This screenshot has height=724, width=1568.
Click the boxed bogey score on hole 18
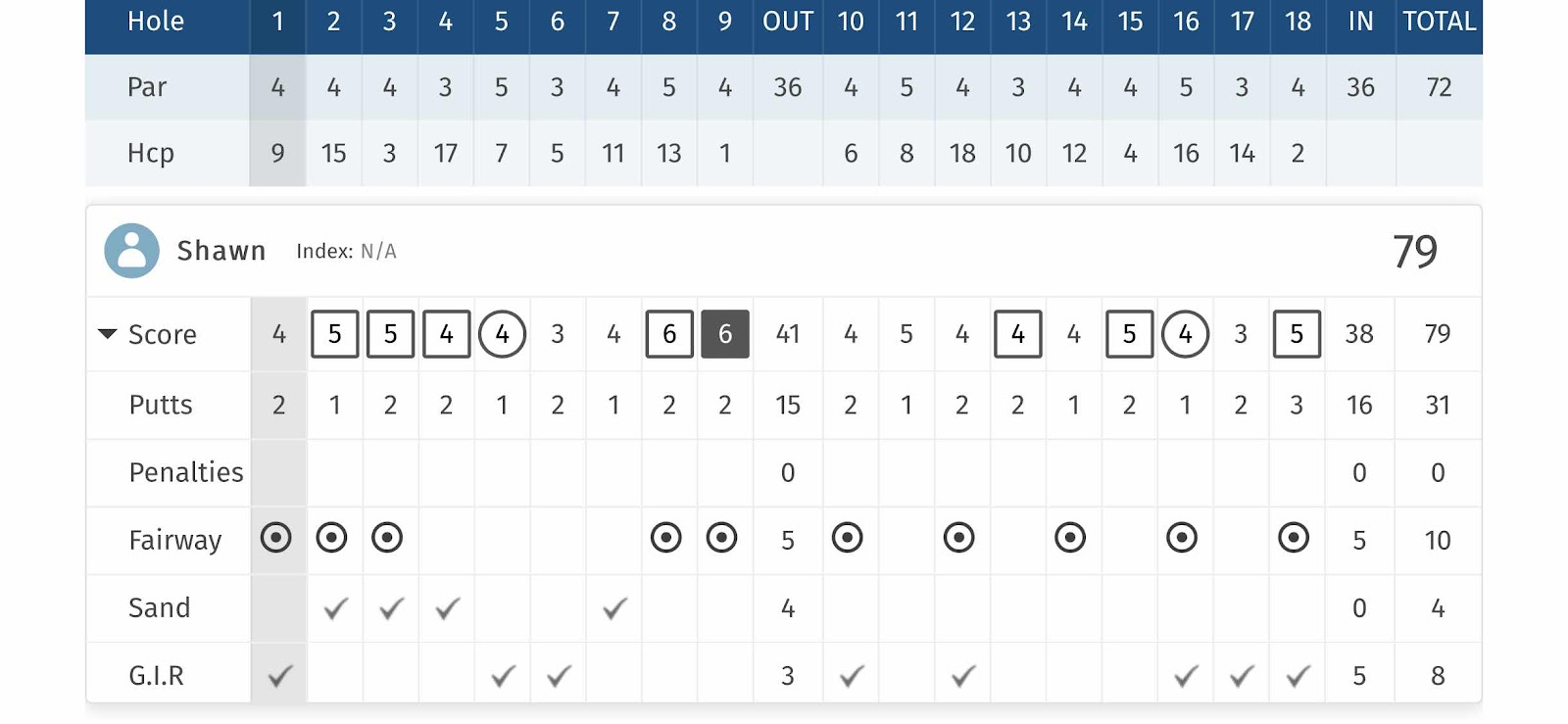click(x=1297, y=334)
